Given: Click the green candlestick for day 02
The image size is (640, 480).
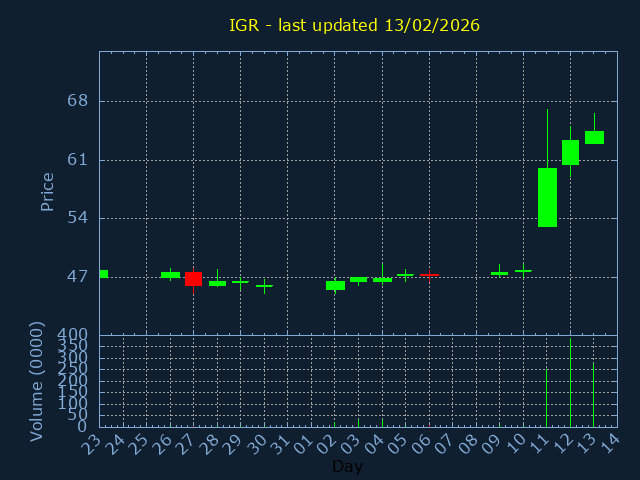Looking at the screenshot, I should [335, 285].
